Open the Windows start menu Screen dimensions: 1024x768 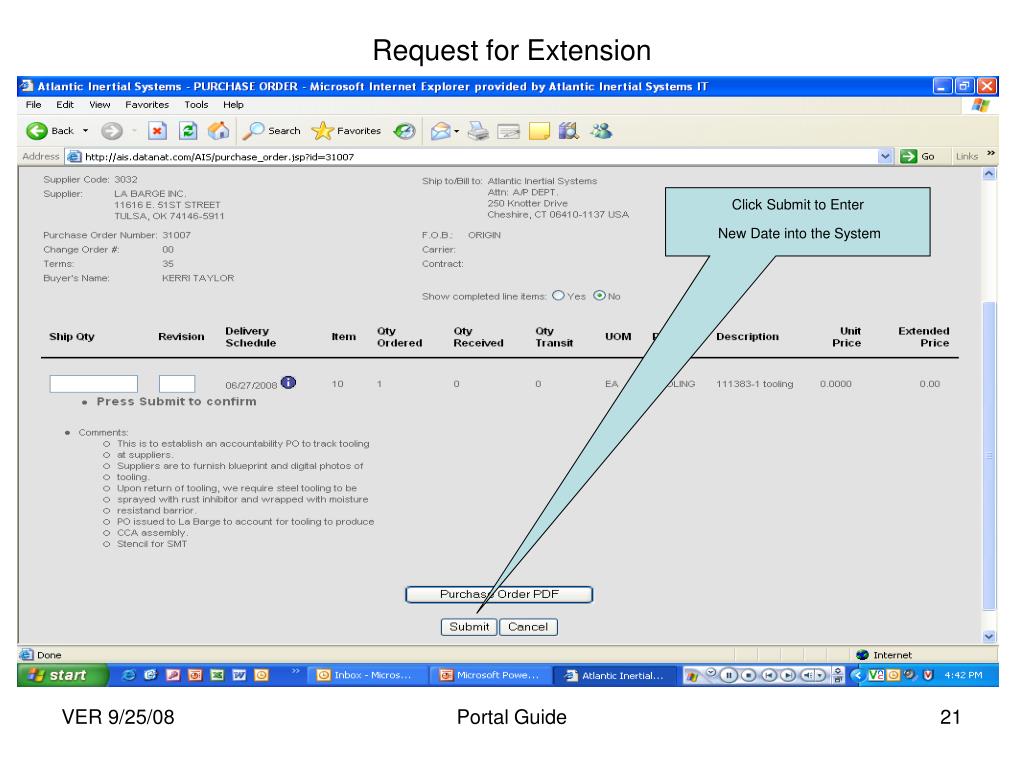pyautogui.click(x=63, y=675)
